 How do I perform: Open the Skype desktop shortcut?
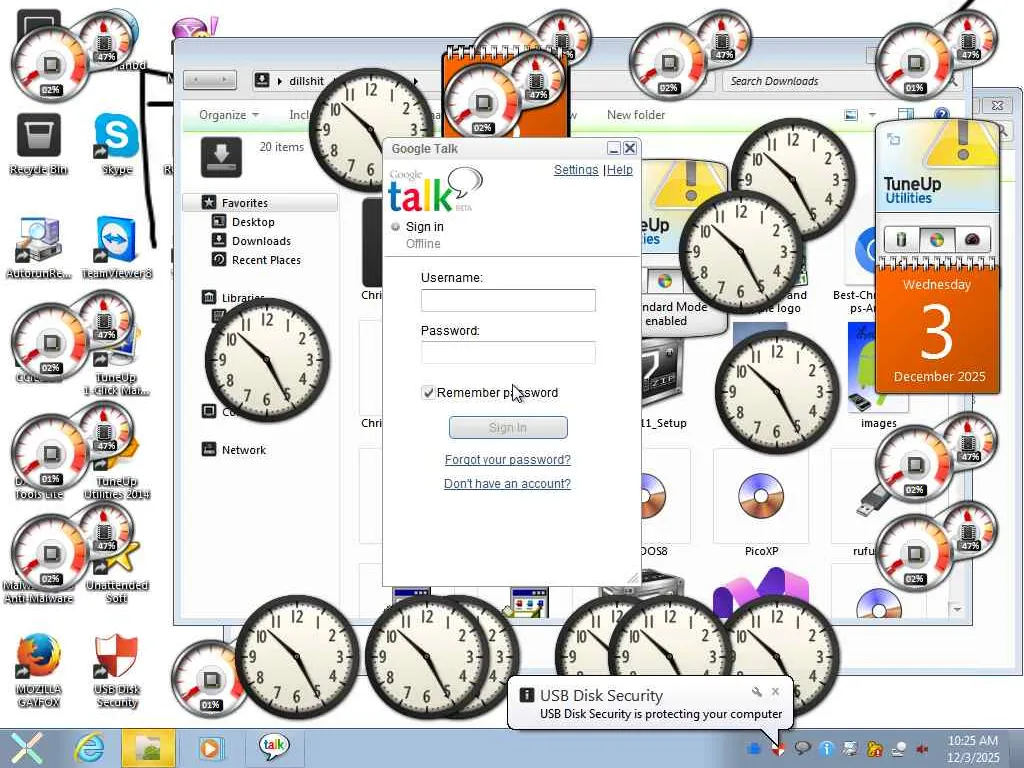tap(116, 144)
